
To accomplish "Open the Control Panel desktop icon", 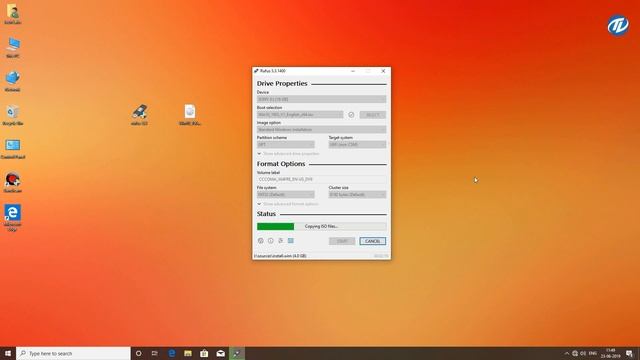I will pyautogui.click(x=13, y=149).
